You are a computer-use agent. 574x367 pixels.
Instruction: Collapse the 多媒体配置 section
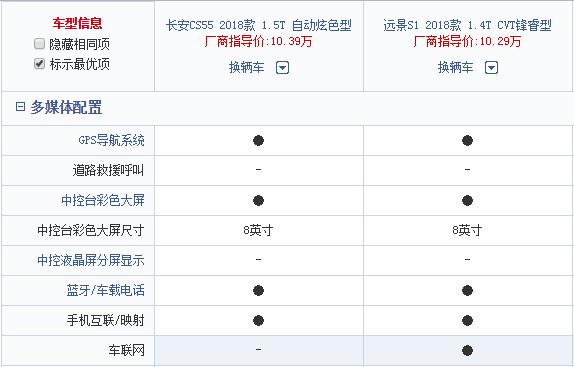pyautogui.click(x=20, y=106)
